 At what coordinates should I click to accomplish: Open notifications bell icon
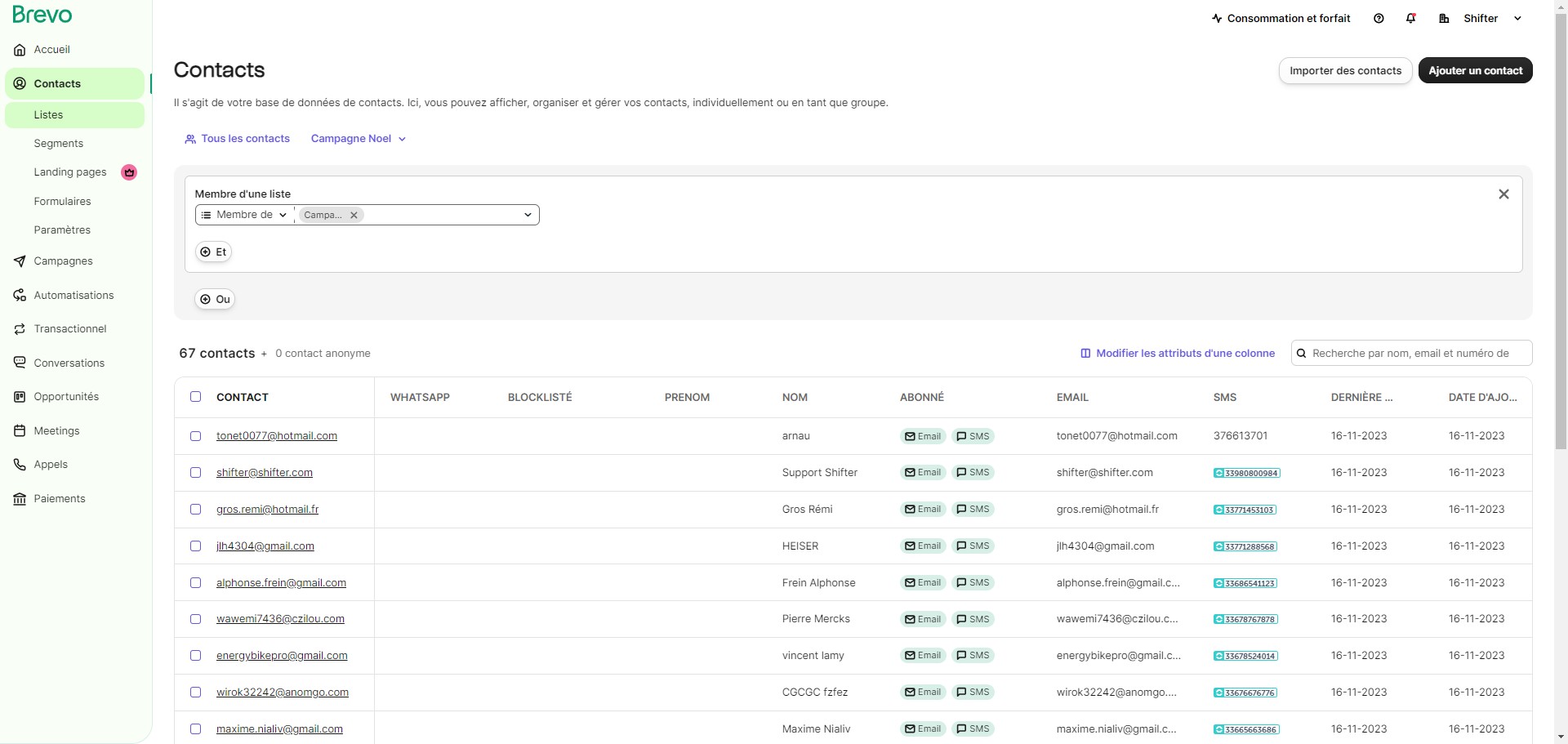tap(1410, 19)
